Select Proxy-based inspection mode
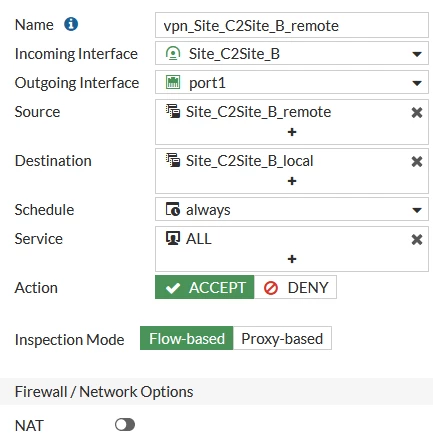This screenshot has height=439, width=433. point(282,338)
